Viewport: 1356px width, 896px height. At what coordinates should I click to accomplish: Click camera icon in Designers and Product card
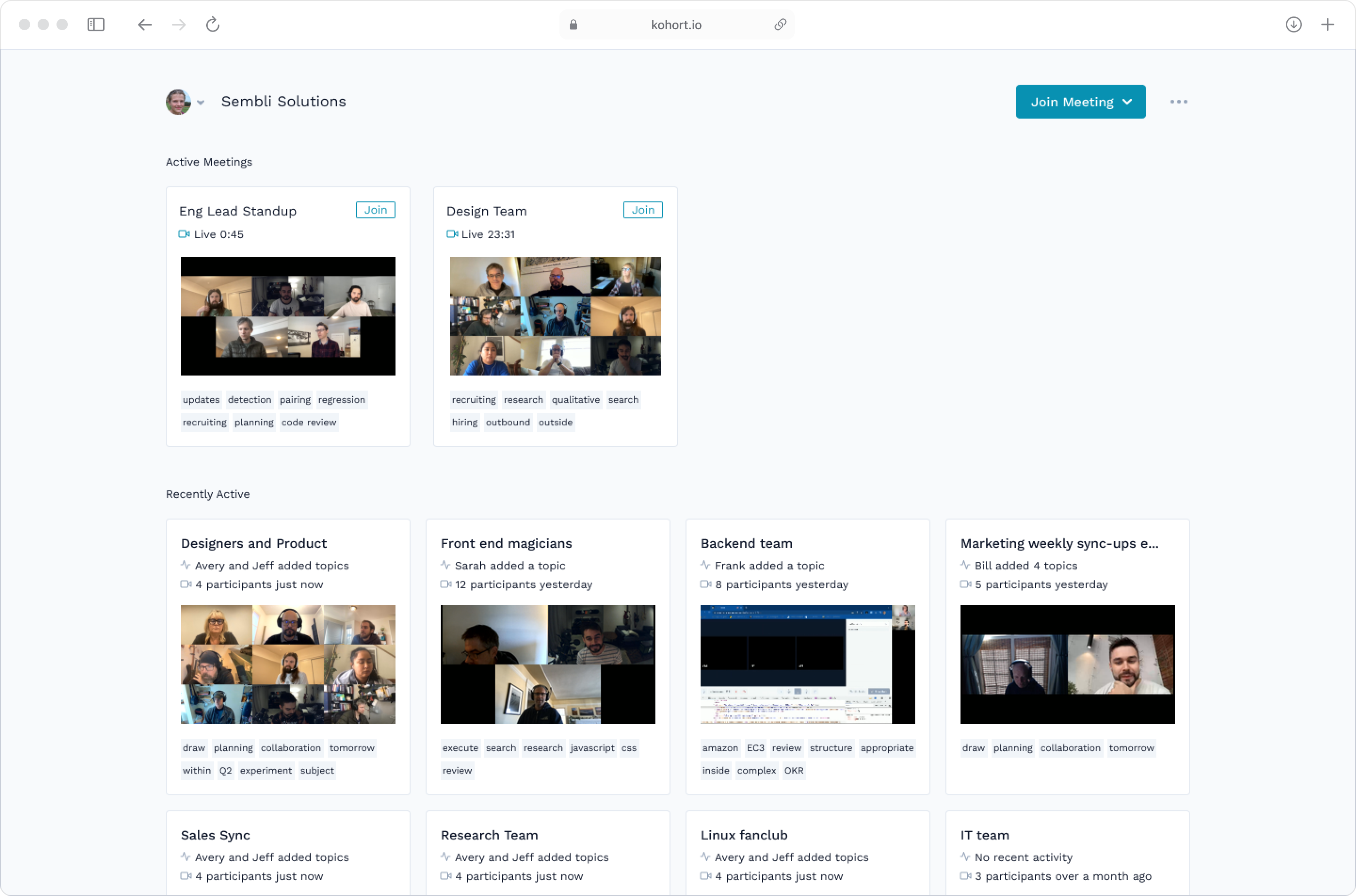(186, 584)
